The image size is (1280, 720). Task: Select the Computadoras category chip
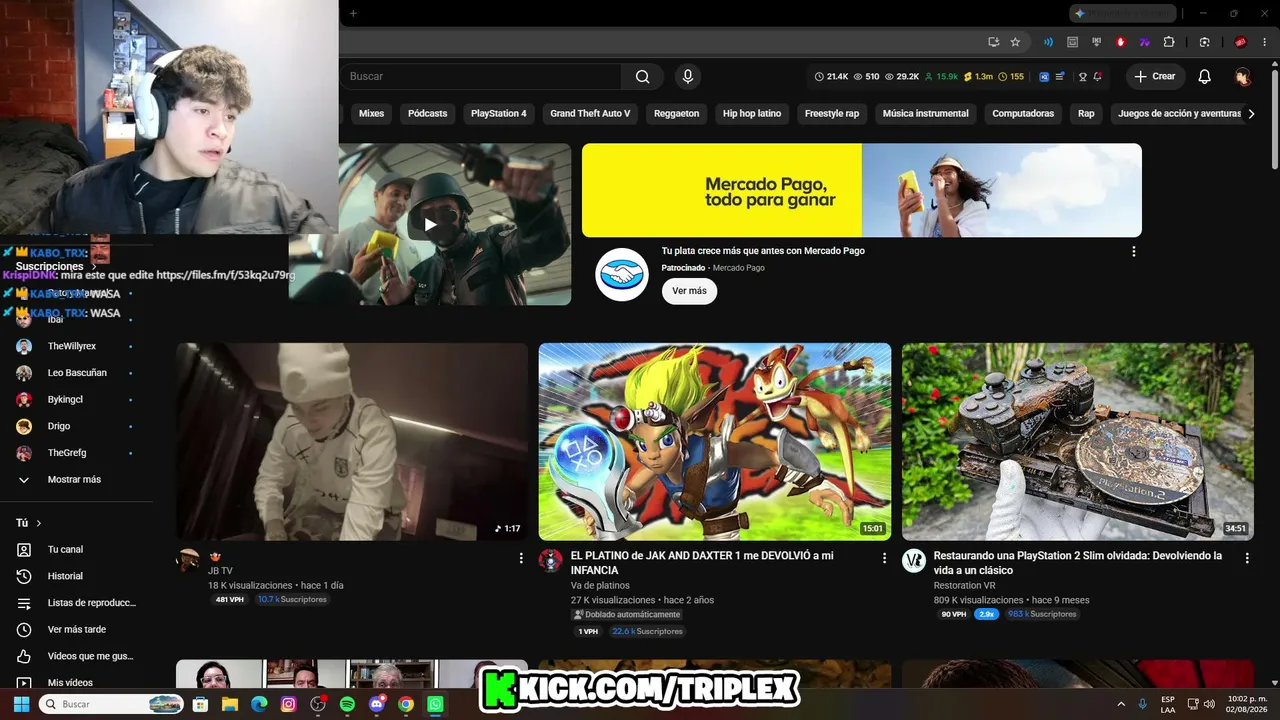pos(1023,114)
